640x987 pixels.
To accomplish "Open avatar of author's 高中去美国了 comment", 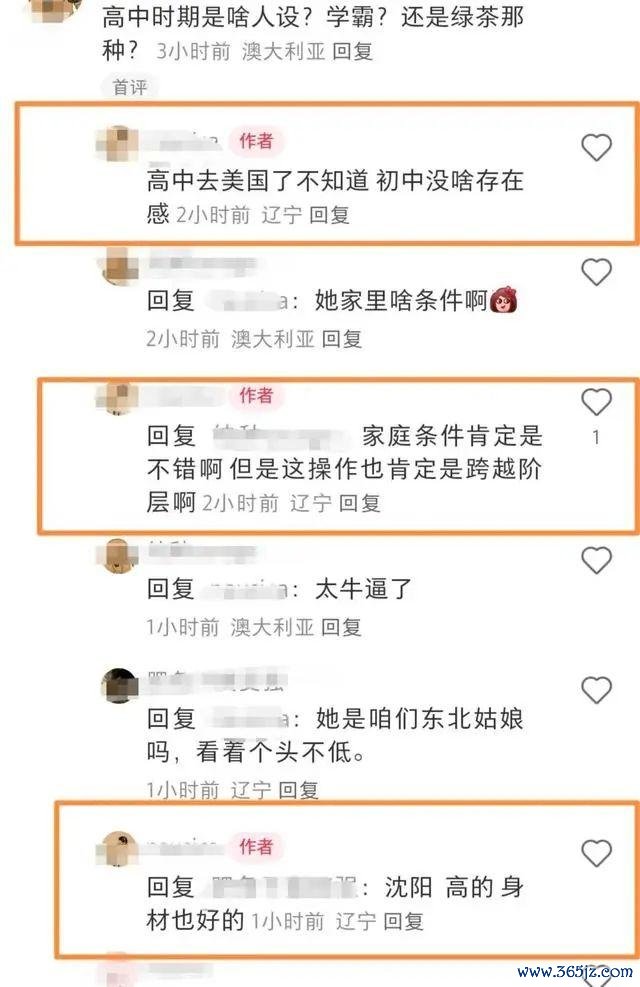I will click(x=118, y=143).
